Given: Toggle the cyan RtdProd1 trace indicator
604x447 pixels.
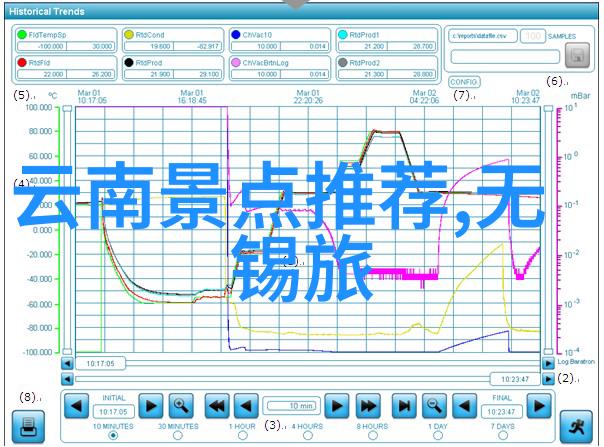Looking at the screenshot, I should (x=342, y=35).
